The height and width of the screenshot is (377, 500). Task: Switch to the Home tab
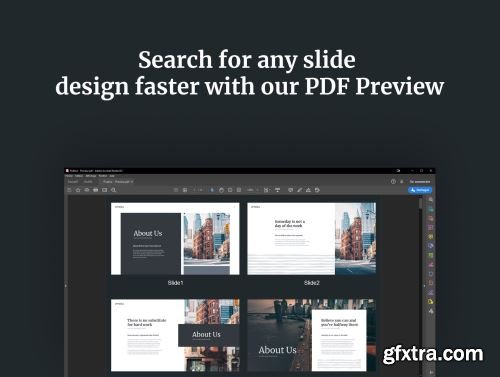click(73, 182)
